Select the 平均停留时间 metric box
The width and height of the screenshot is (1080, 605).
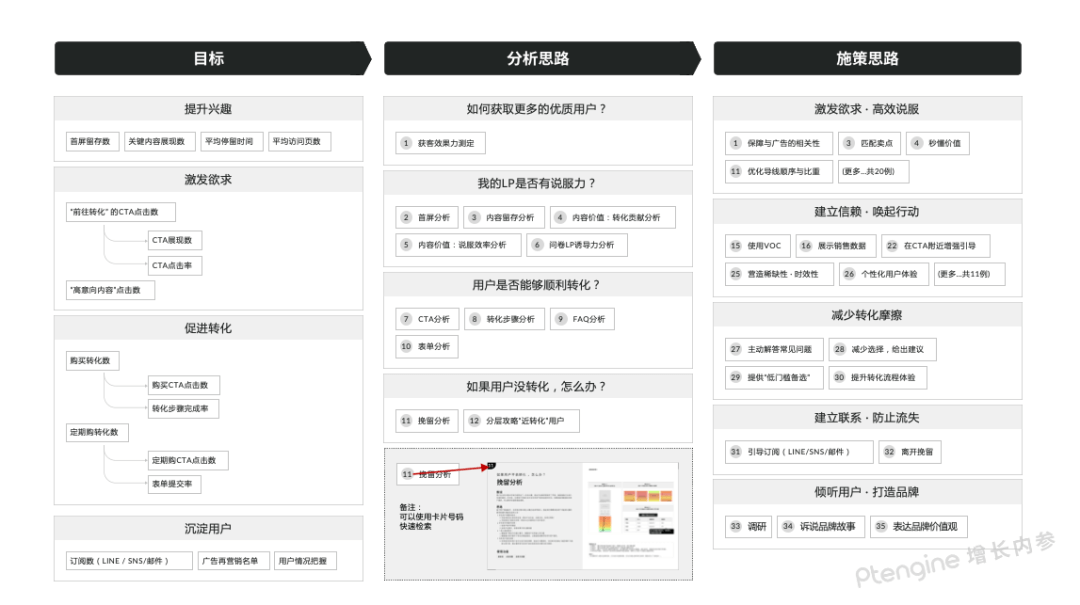[x=230, y=142]
